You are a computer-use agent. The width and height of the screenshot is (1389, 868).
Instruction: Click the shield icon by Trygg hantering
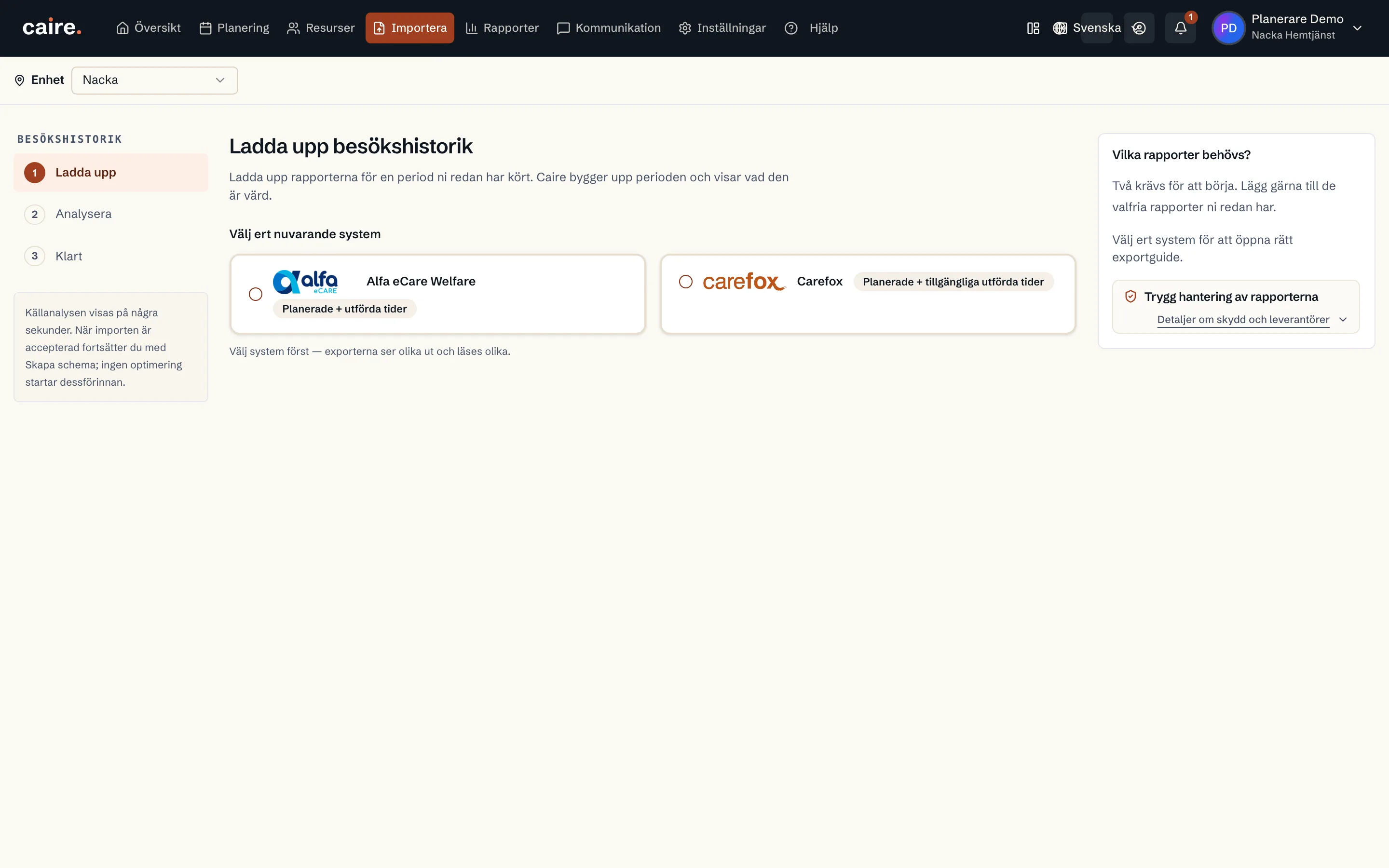pyautogui.click(x=1130, y=296)
